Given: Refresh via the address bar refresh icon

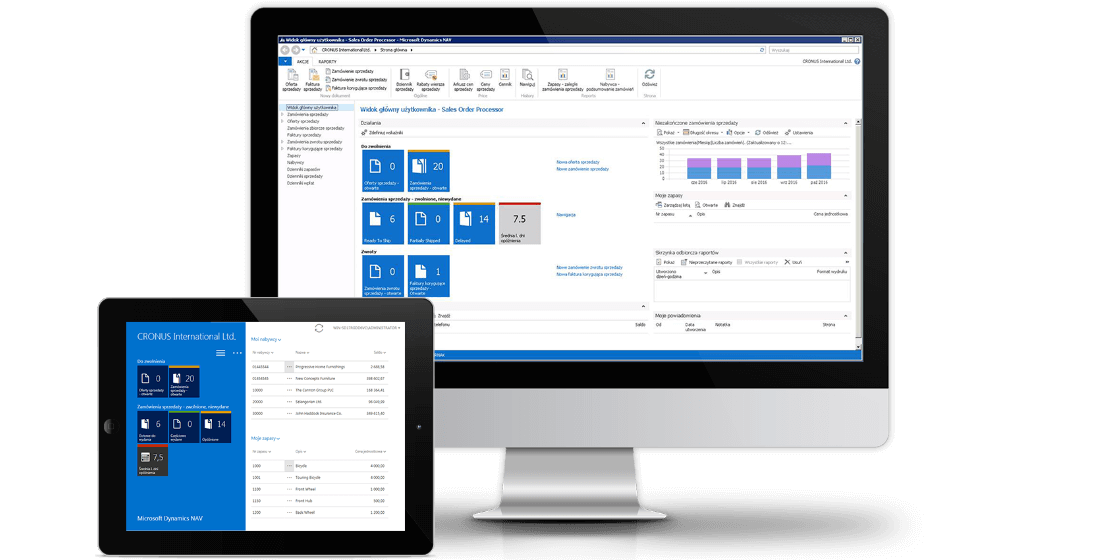Looking at the screenshot, I should coord(761,50).
